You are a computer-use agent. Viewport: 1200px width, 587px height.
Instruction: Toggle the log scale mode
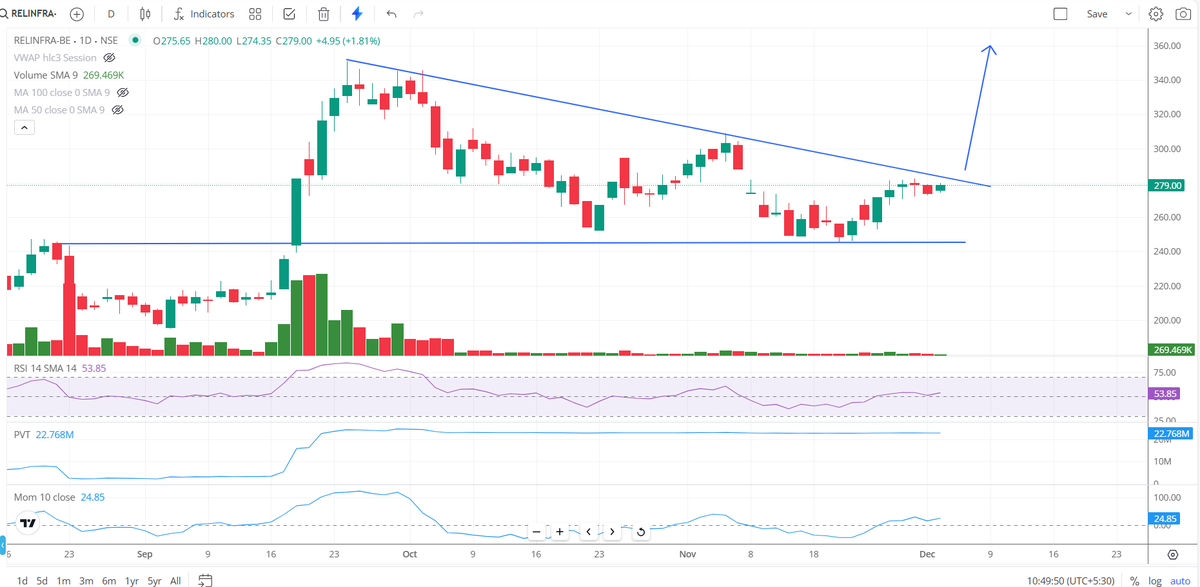click(1155, 580)
